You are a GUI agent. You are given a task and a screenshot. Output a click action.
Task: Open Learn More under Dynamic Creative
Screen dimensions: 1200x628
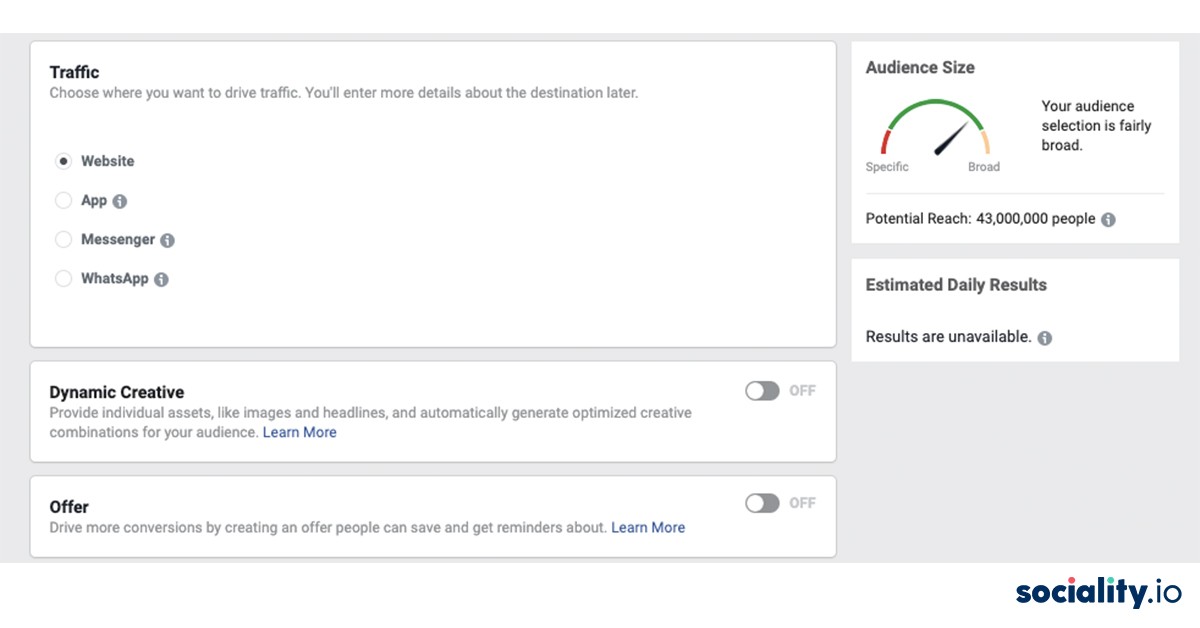[300, 432]
